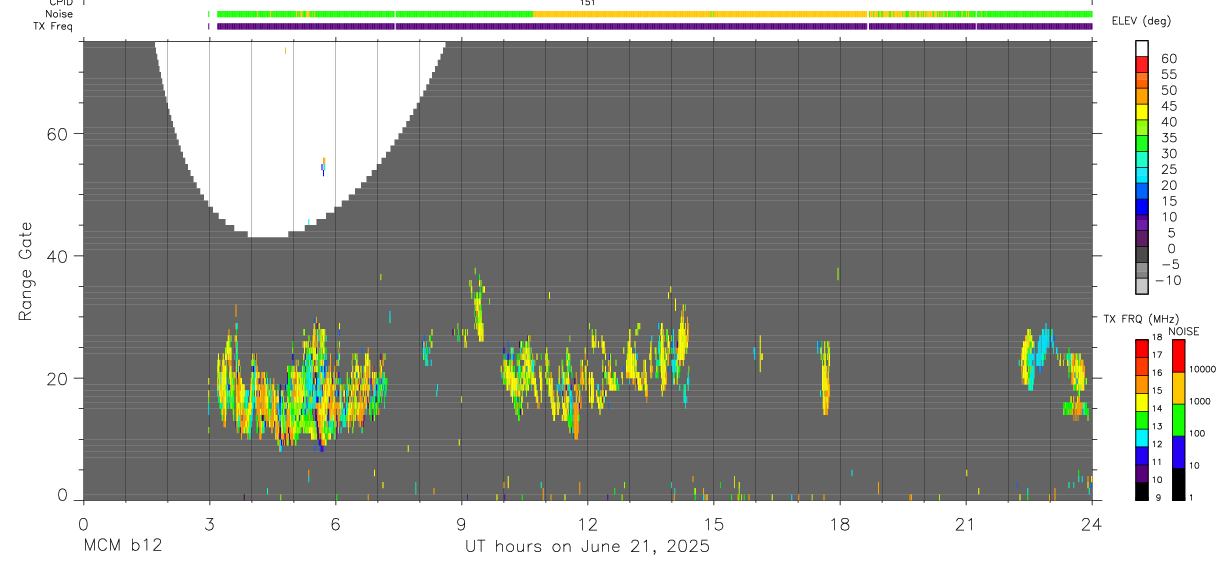Click the 'NOISE' legend title
The height and width of the screenshot is (567, 1228).
[1183, 331]
